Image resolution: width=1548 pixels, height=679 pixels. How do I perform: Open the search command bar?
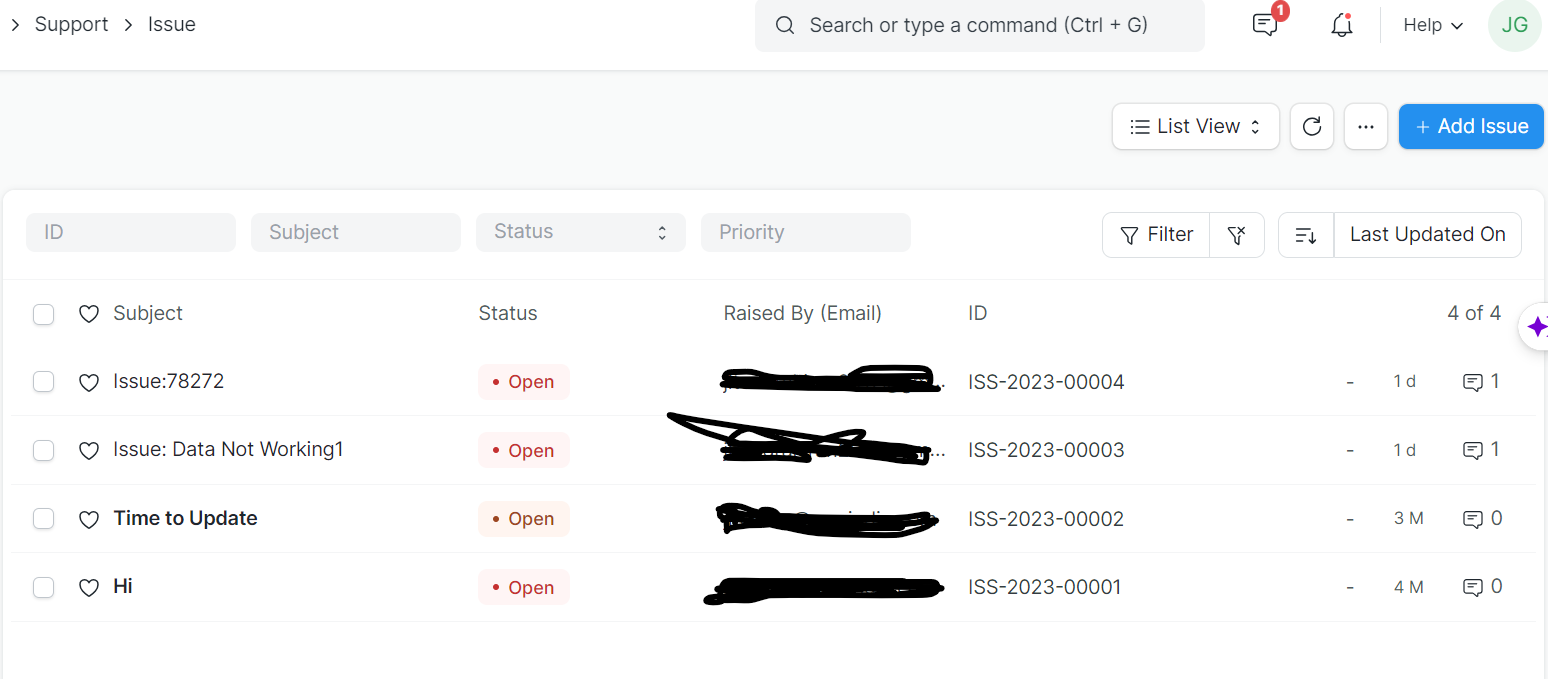[x=978, y=25]
